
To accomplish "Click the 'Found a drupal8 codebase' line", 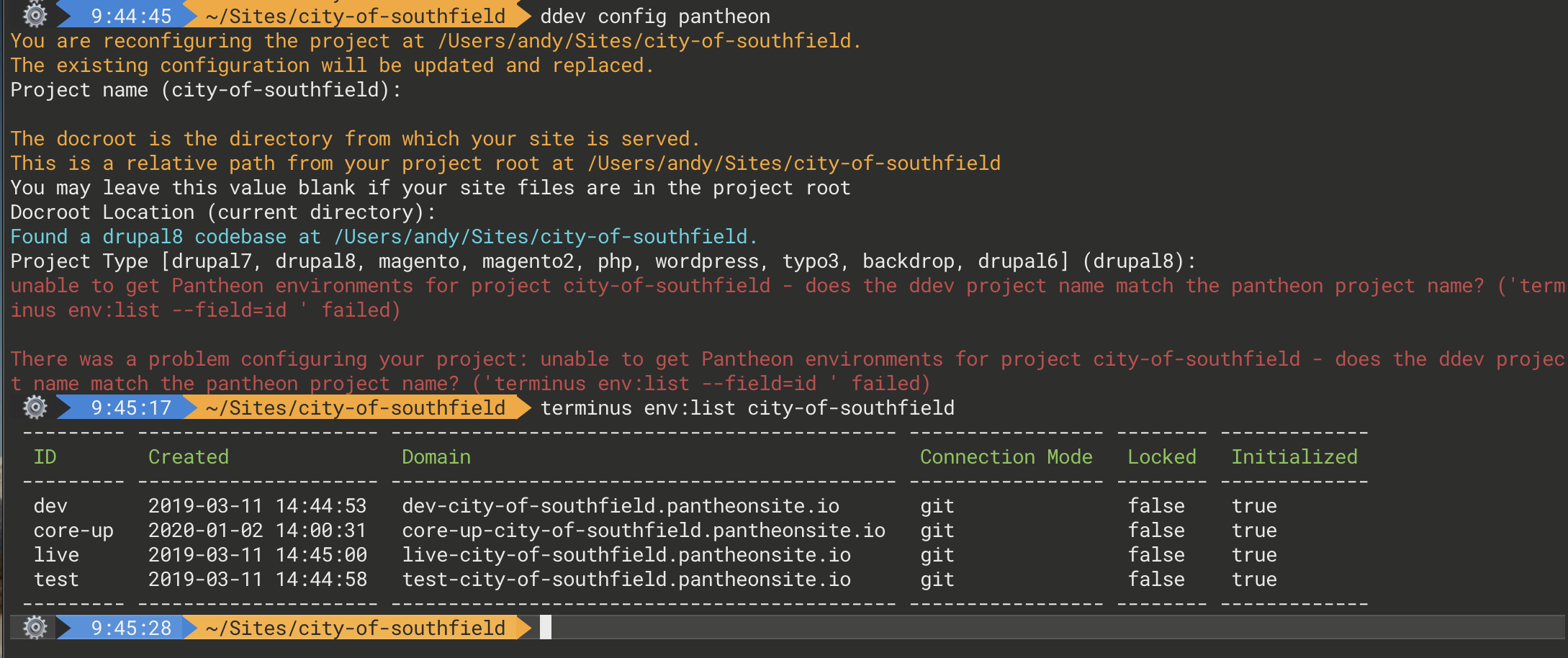I will 384,237.
